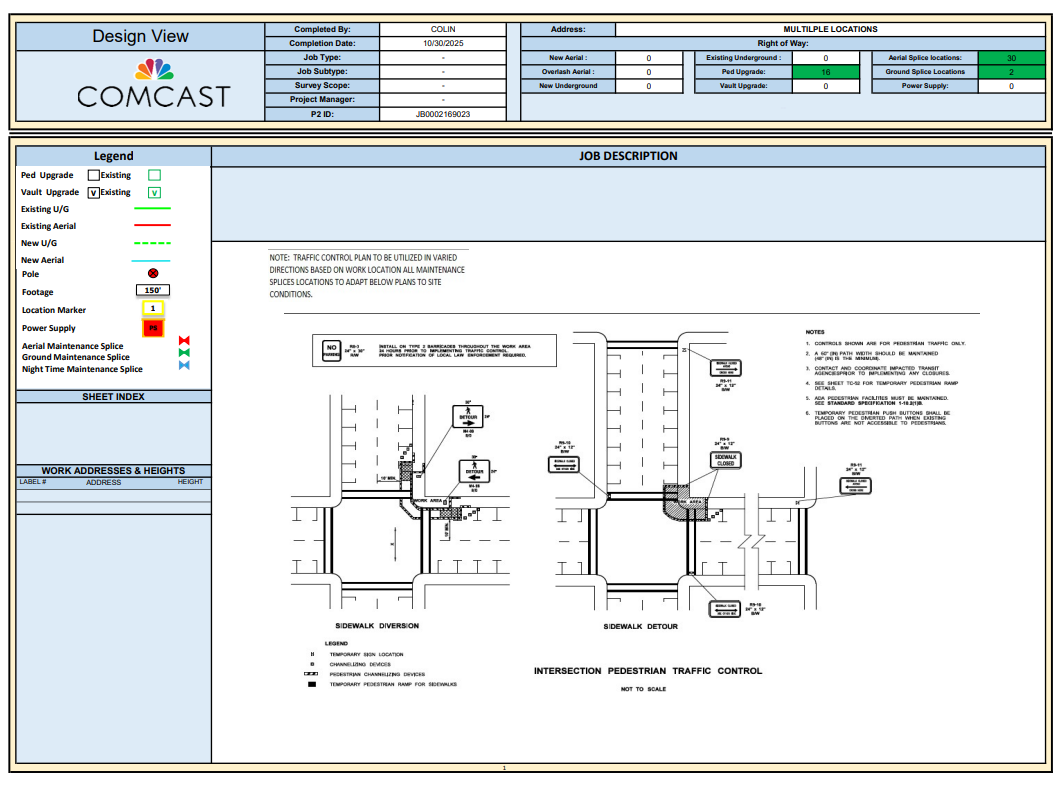Select the NO PARKING sign symbol
This screenshot has width=1062, height=785.
pyautogui.click(x=331, y=351)
